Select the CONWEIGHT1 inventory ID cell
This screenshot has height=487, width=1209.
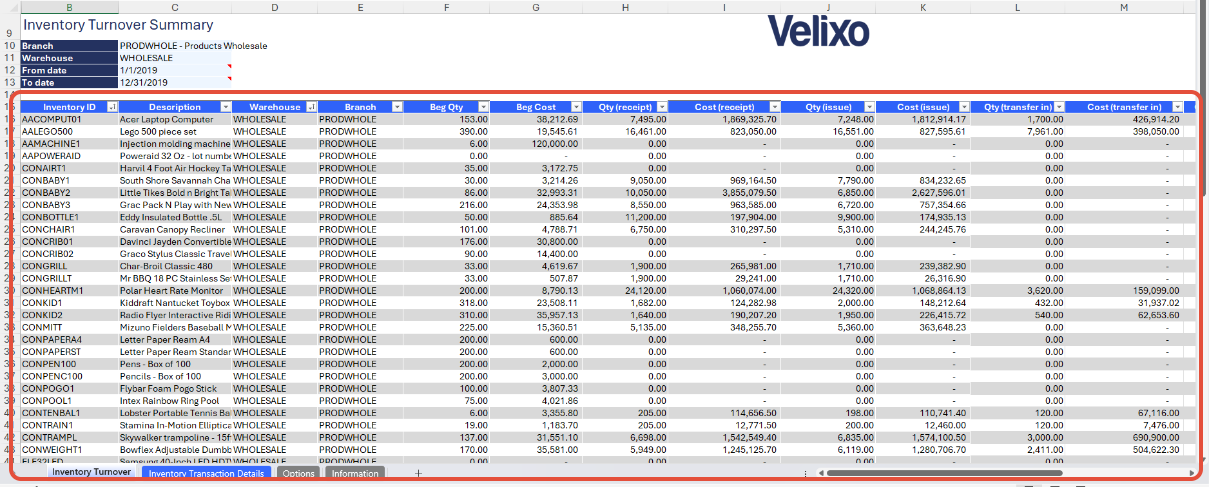pos(69,449)
